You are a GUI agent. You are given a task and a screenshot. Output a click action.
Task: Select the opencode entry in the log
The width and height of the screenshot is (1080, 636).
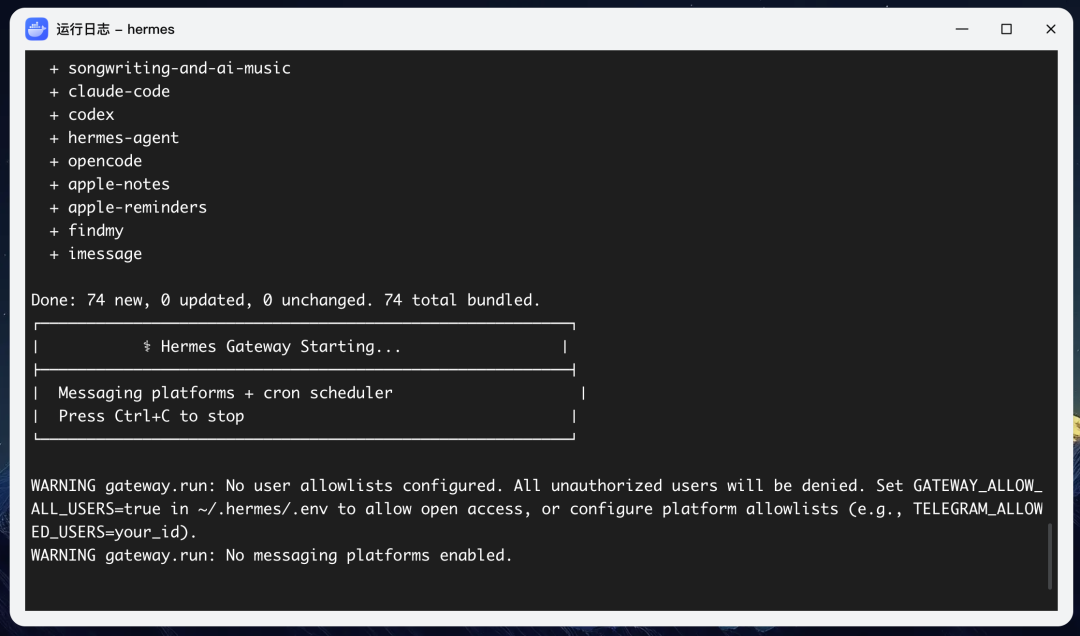tap(105, 161)
